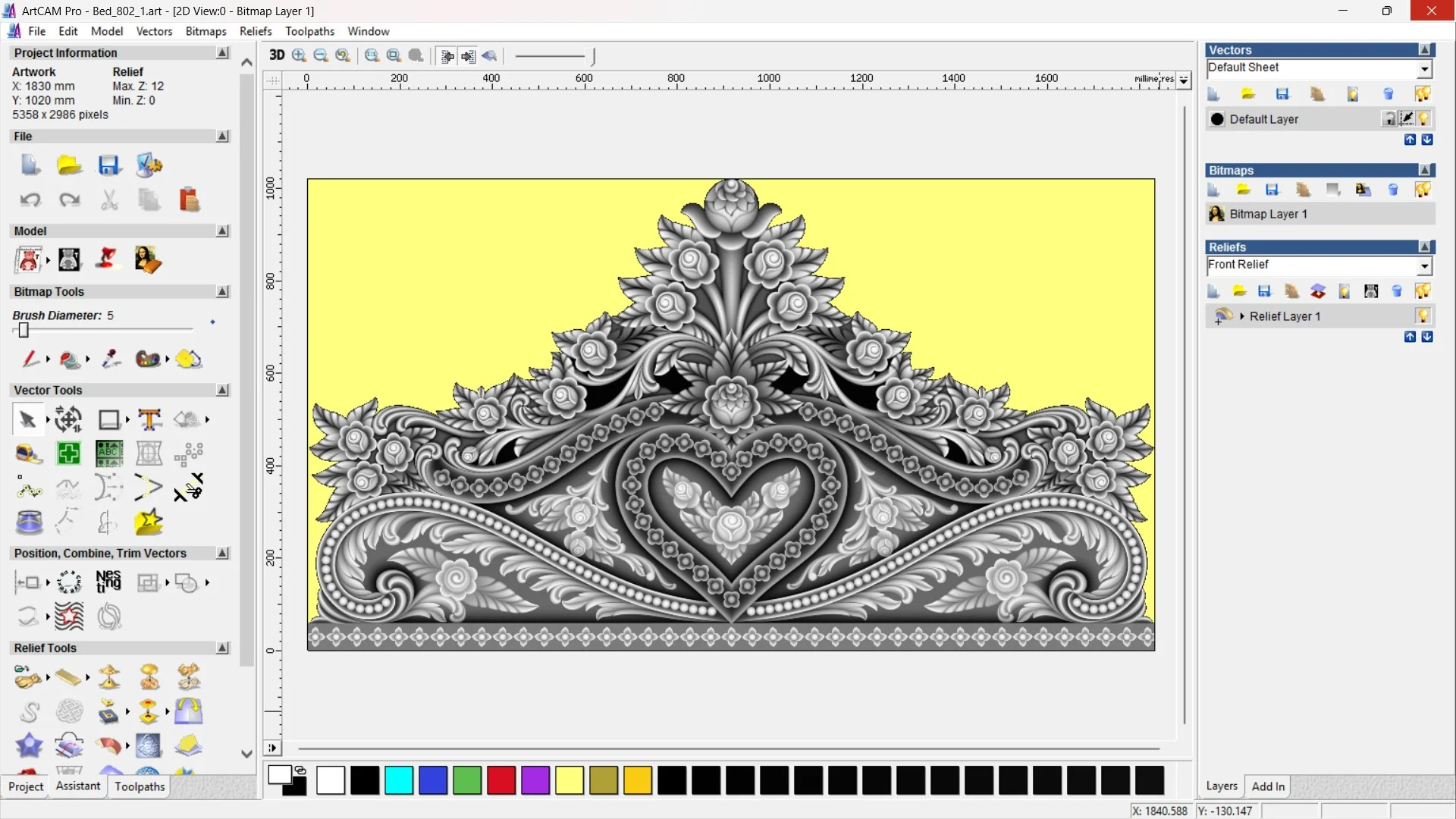Select the Node Editing tool
The height and width of the screenshot is (819, 1456).
pyautogui.click(x=28, y=489)
